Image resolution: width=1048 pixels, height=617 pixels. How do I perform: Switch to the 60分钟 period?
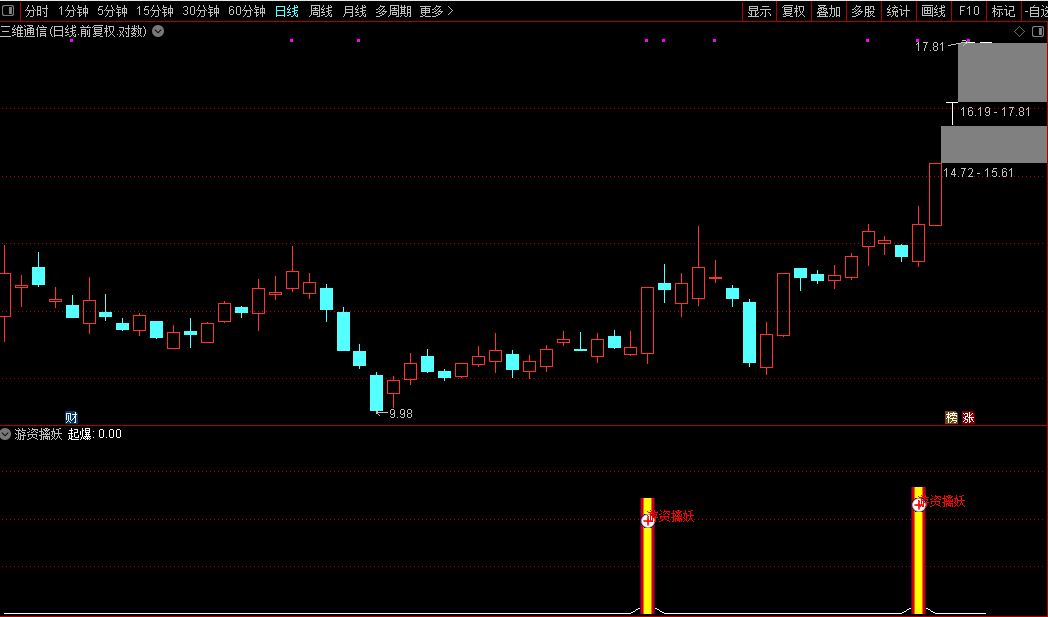pos(247,11)
